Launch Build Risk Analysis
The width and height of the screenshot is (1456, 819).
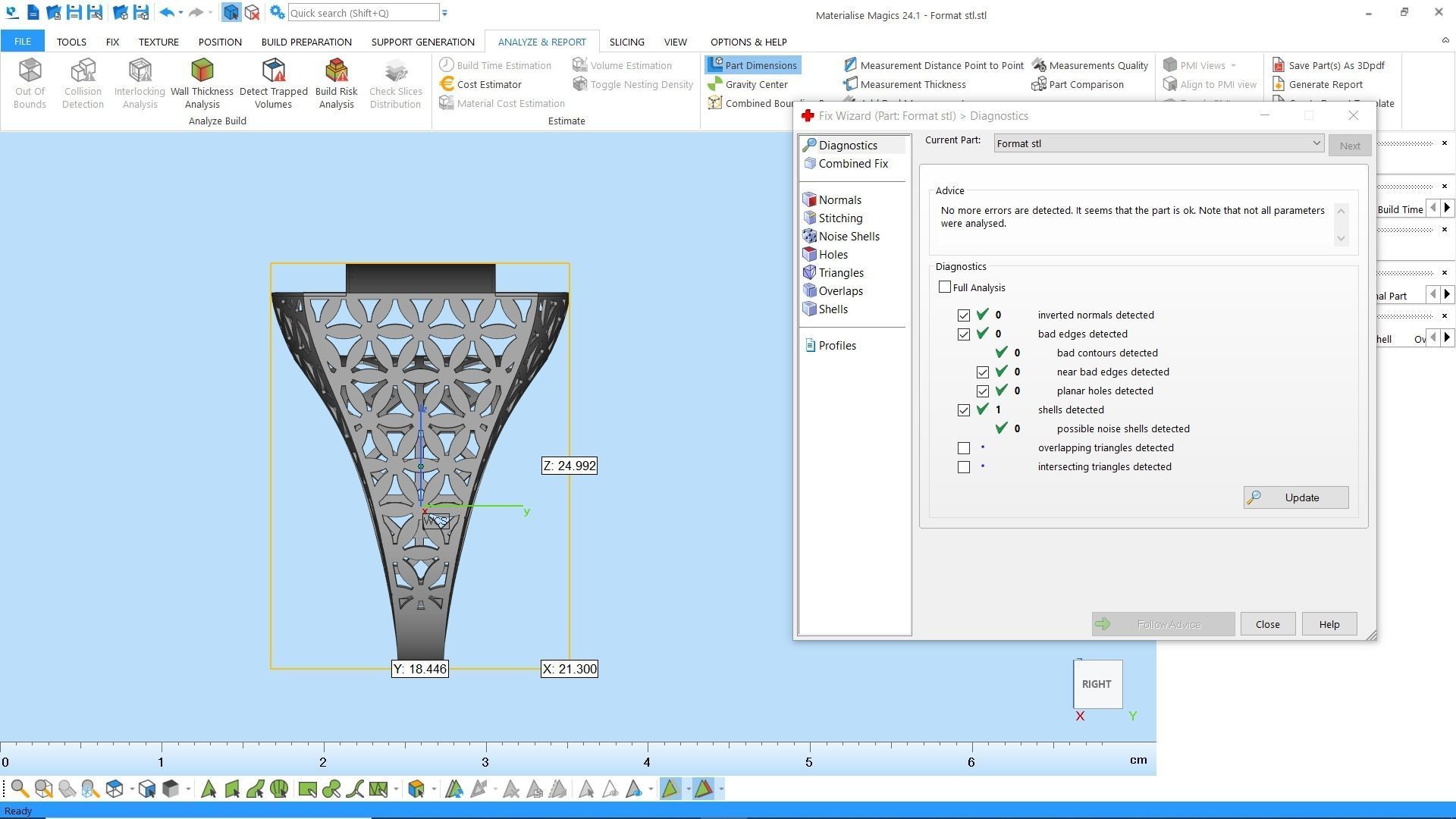tap(336, 83)
